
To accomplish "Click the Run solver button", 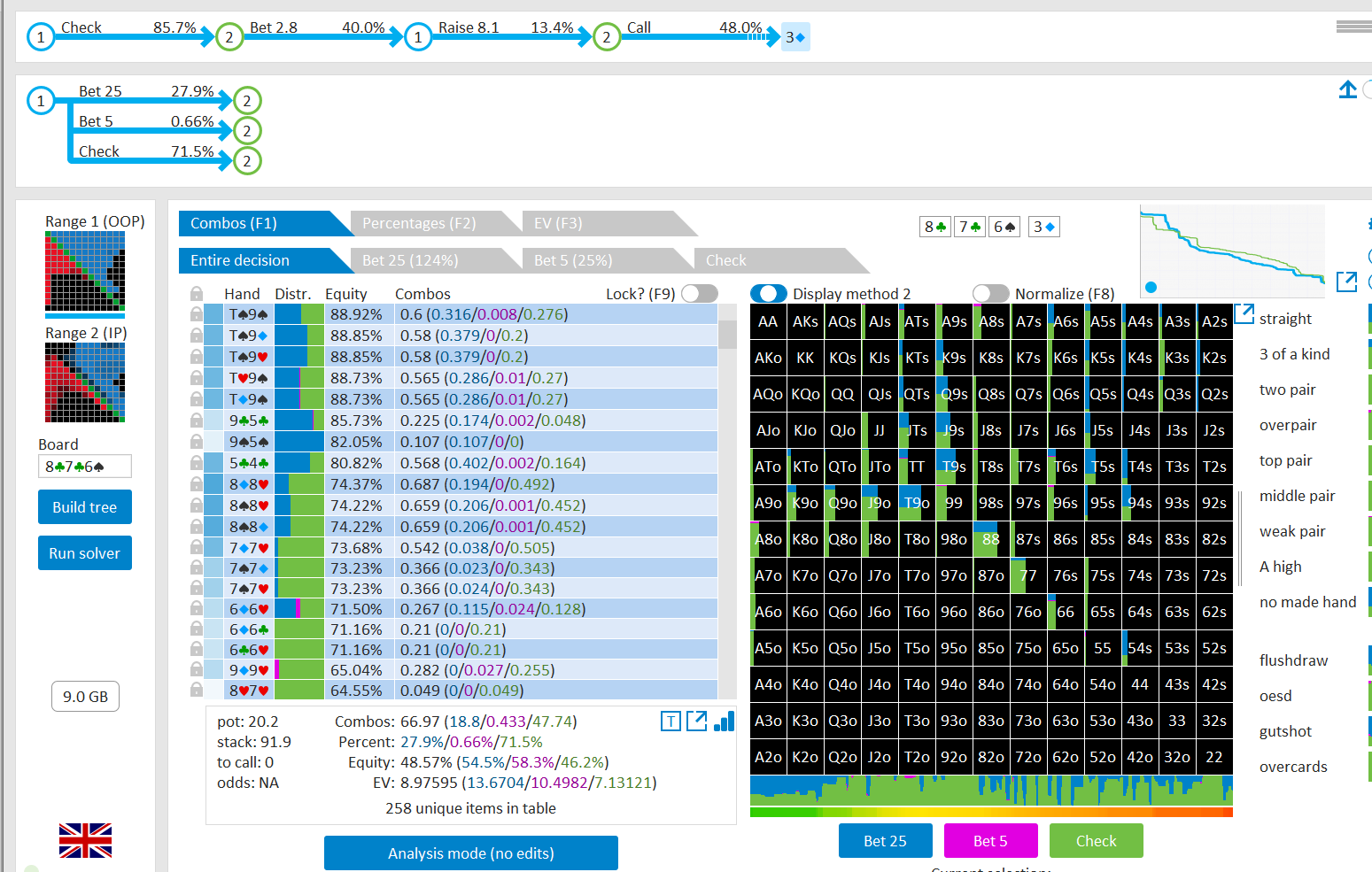I will [x=85, y=553].
